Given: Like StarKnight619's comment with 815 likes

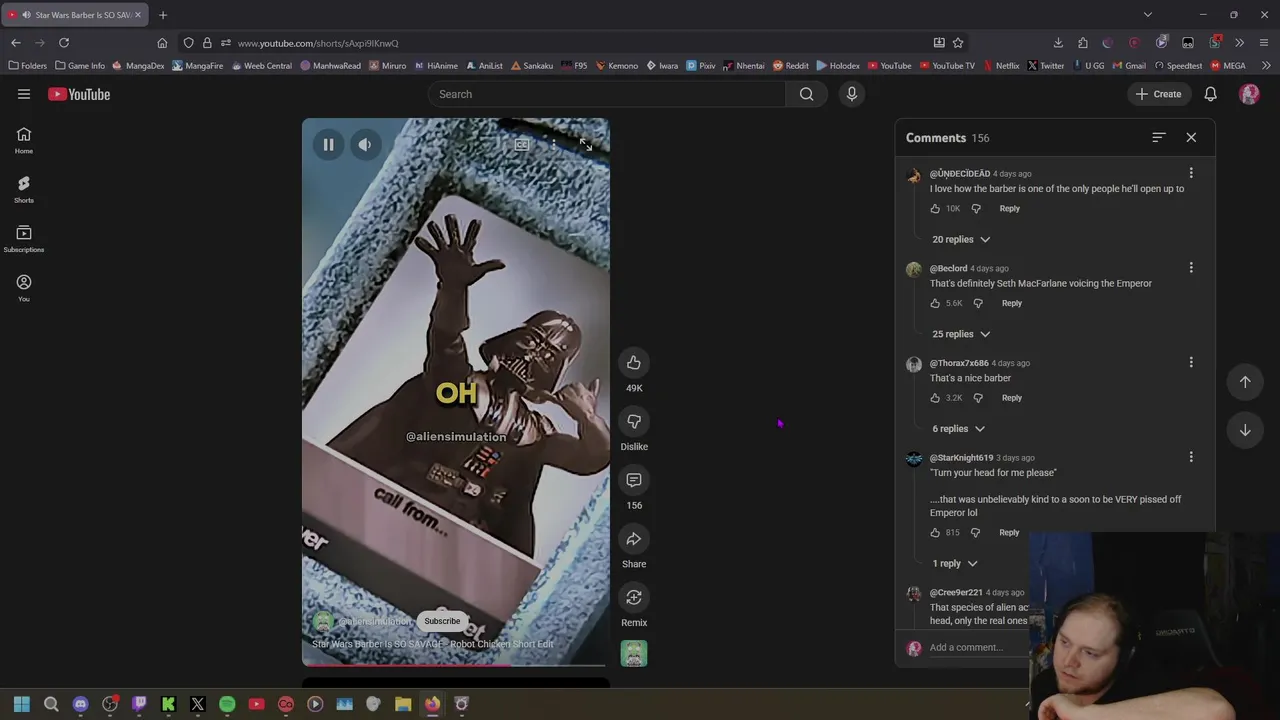Looking at the screenshot, I should 935,533.
